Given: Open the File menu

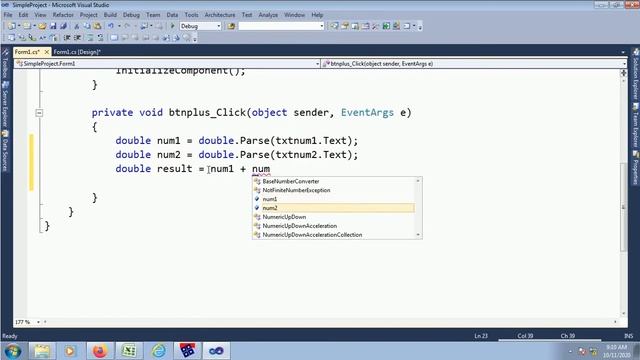Looking at the screenshot, I should pyautogui.click(x=8, y=15).
